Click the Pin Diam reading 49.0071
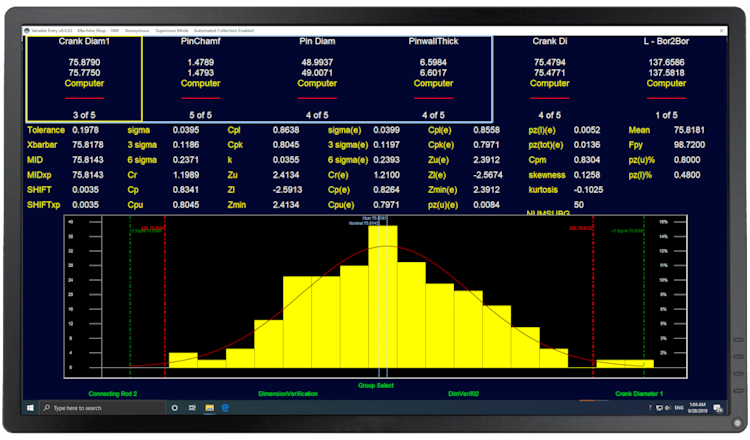The image size is (750, 440). (x=317, y=73)
